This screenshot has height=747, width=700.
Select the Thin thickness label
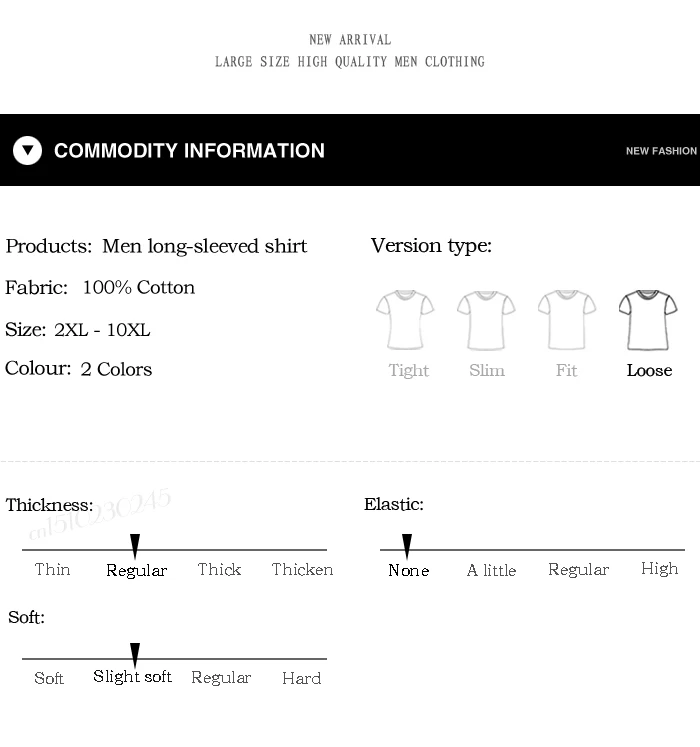52,570
